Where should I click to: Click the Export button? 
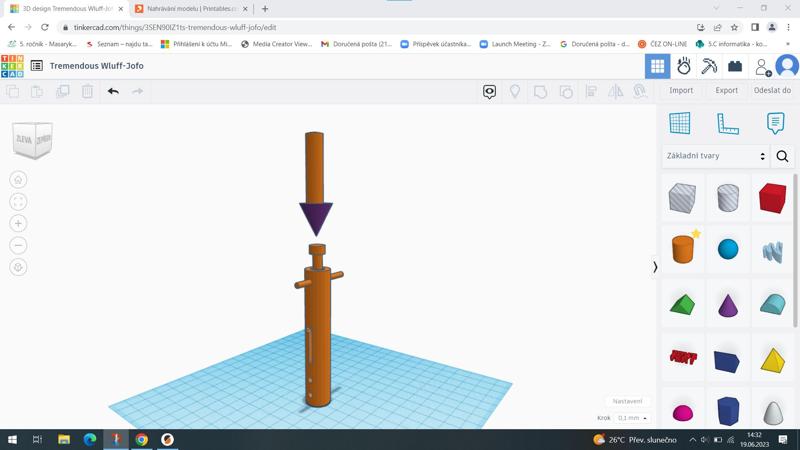click(x=726, y=90)
